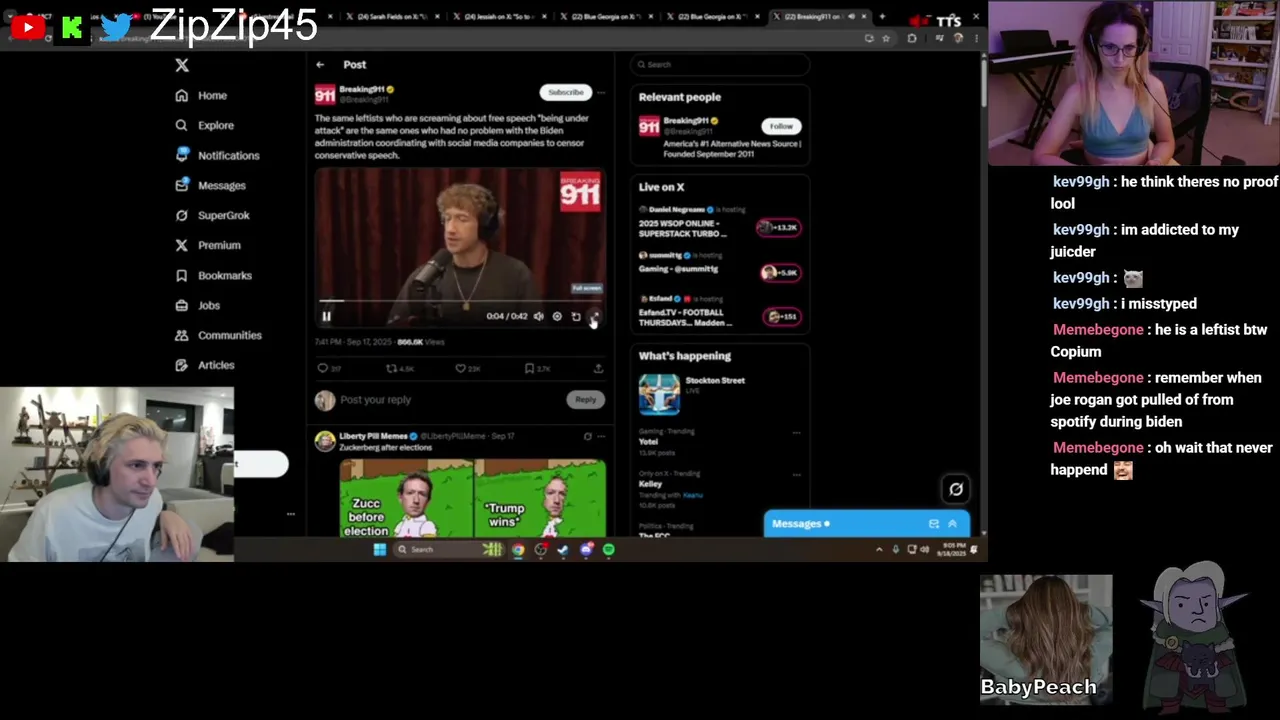Click the Grok icon on Liberty Pill Memes reply
The height and width of the screenshot is (720, 1280).
point(587,436)
